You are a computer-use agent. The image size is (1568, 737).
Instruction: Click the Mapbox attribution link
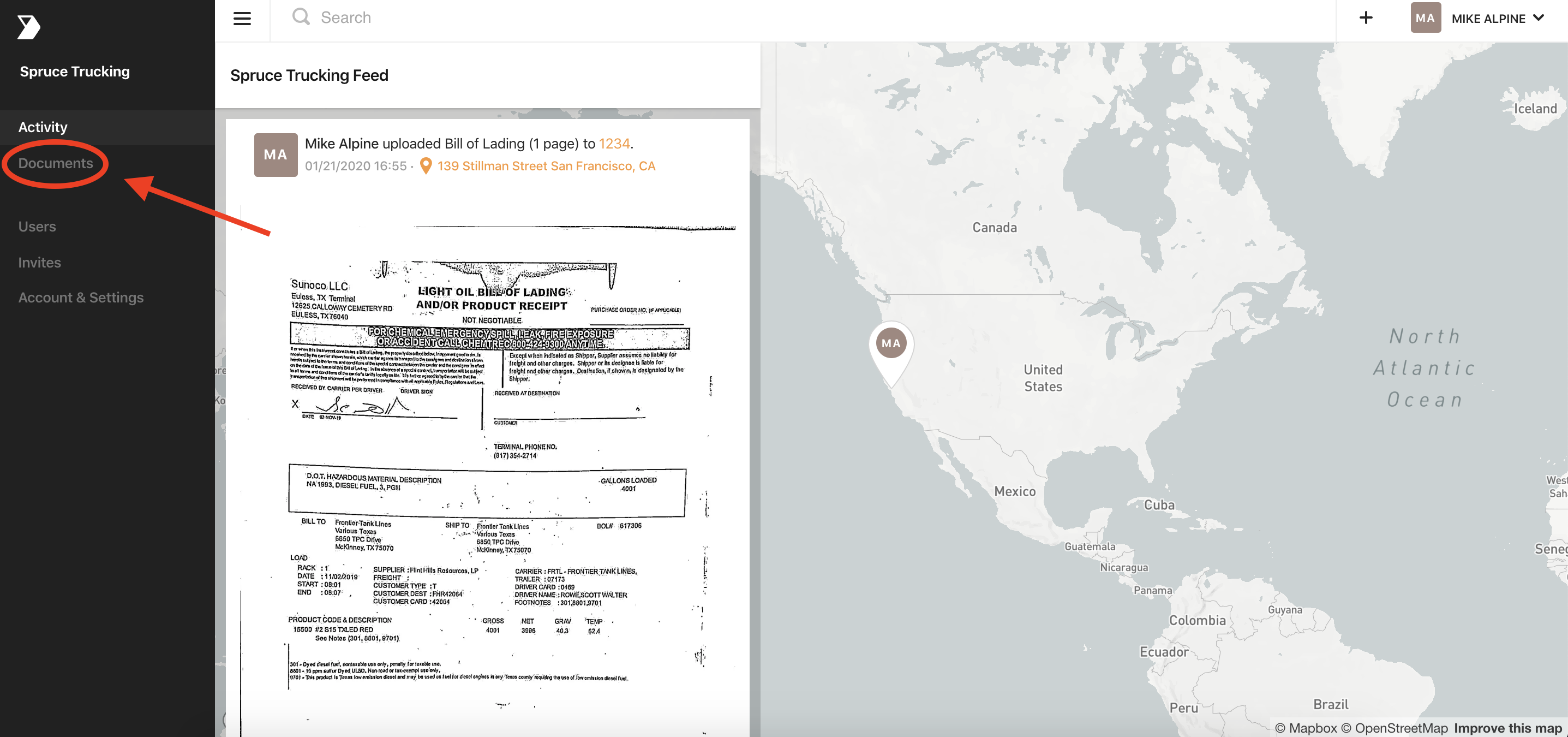1306,728
